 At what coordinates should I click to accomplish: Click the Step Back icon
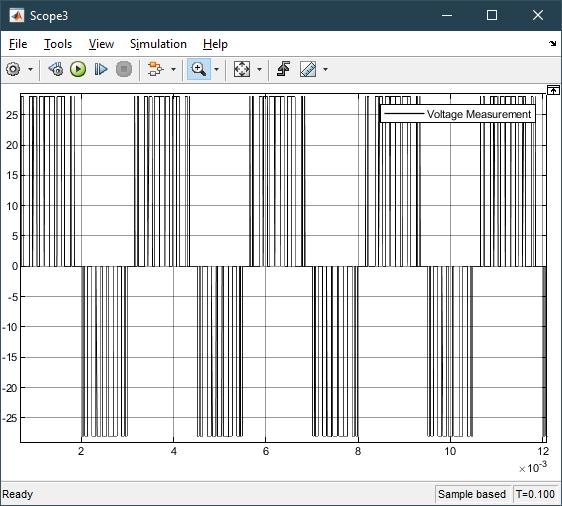click(x=56, y=69)
